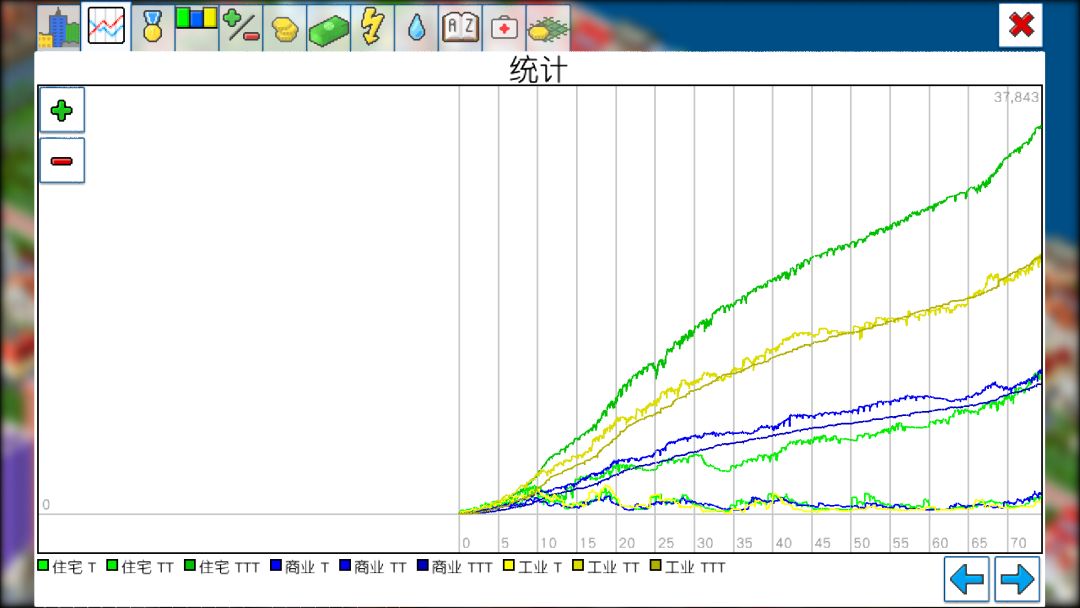1080x608 pixels.
Task: Zoom in chart with green plus
Action: pyautogui.click(x=62, y=110)
